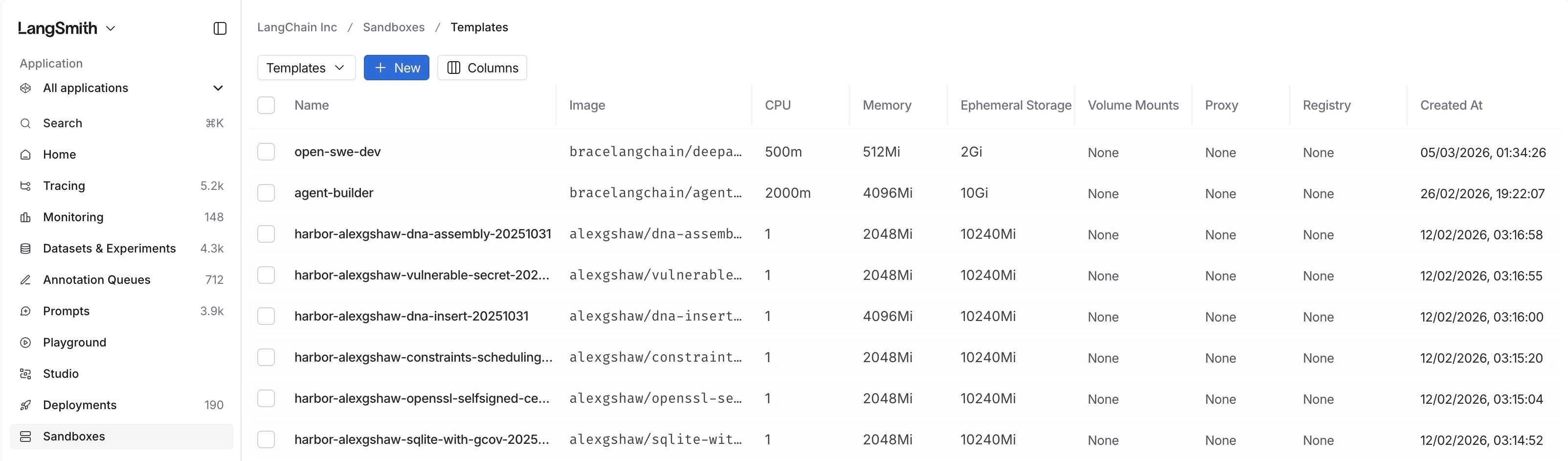
Task: Open the Columns configuration control
Action: click(x=481, y=68)
